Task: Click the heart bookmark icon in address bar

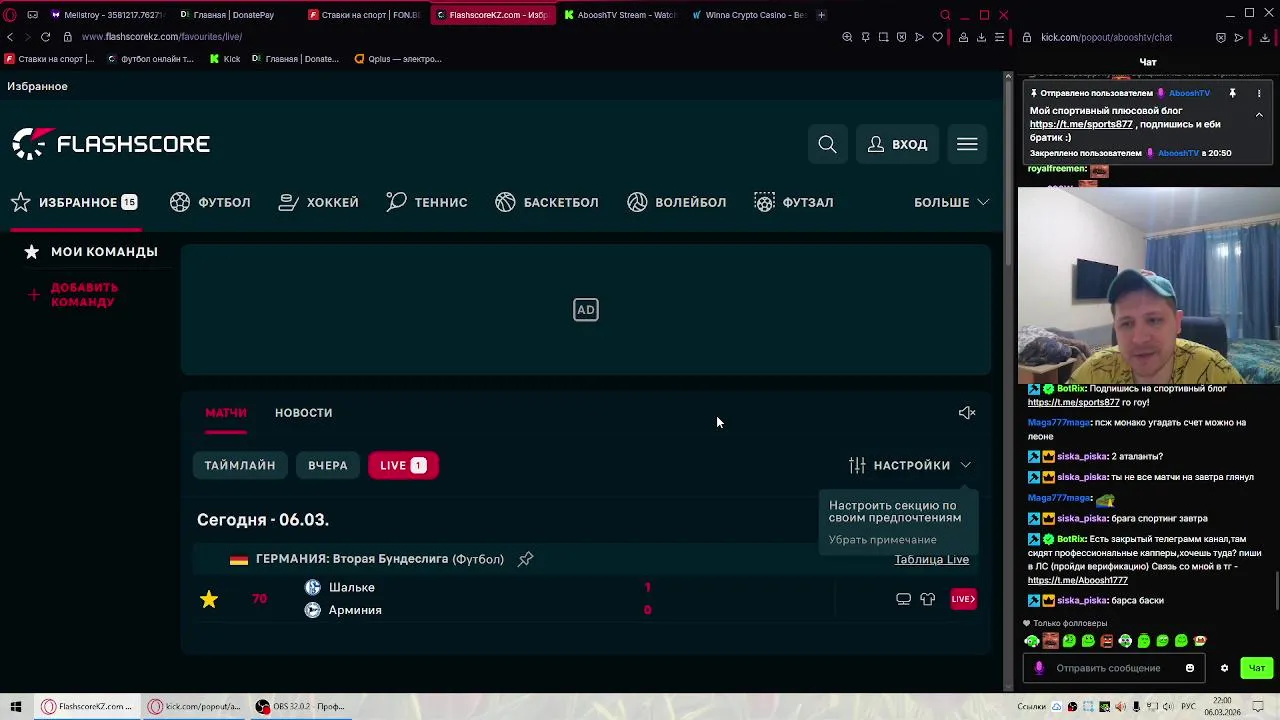Action: tap(938, 37)
